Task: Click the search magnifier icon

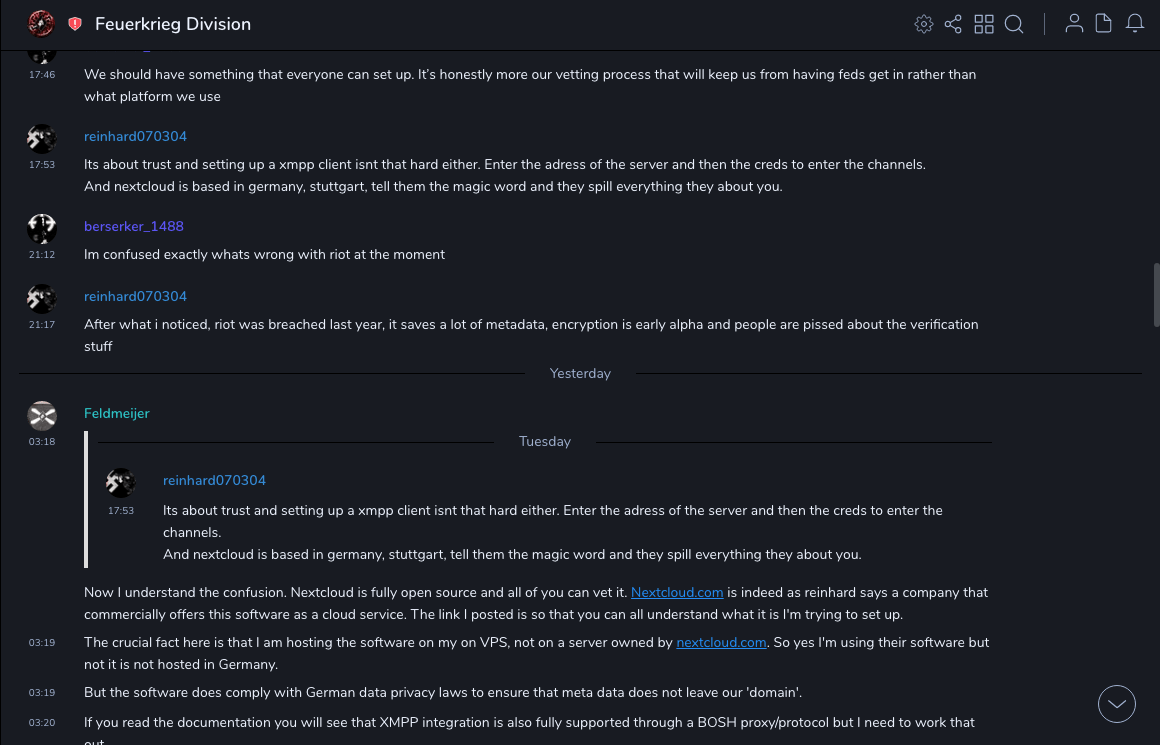Action: tap(1014, 24)
